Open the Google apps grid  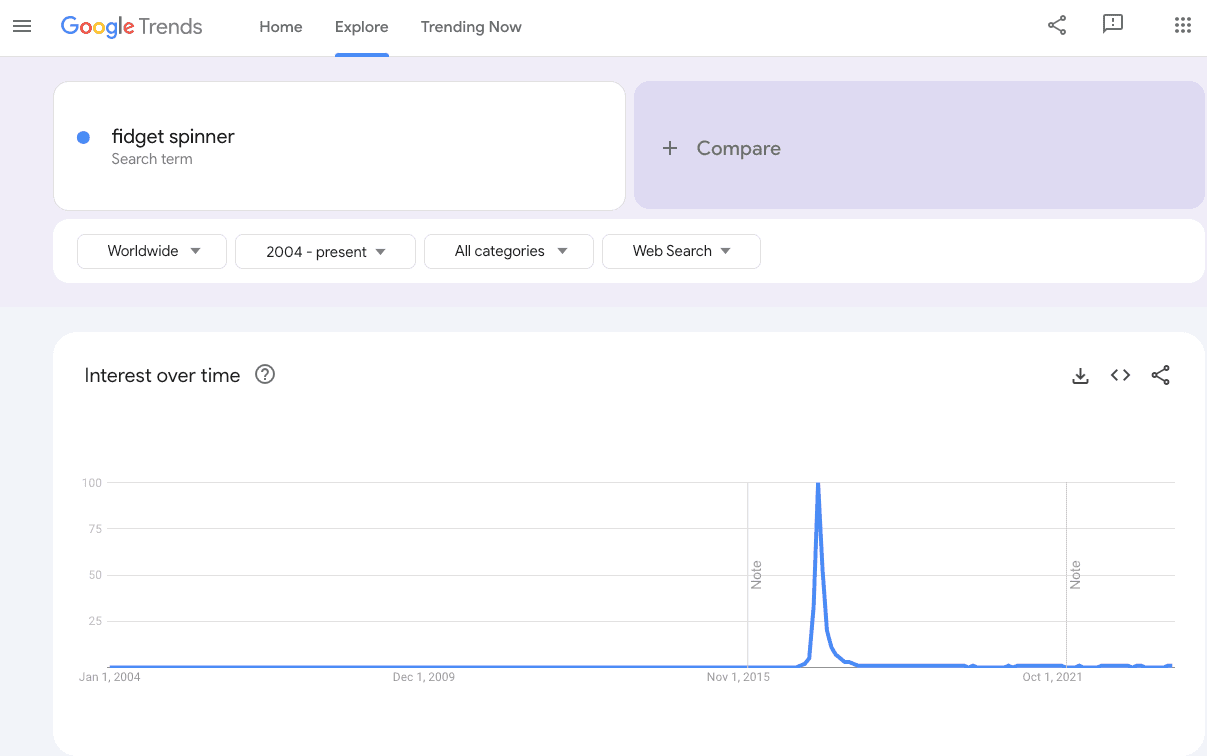click(1182, 26)
